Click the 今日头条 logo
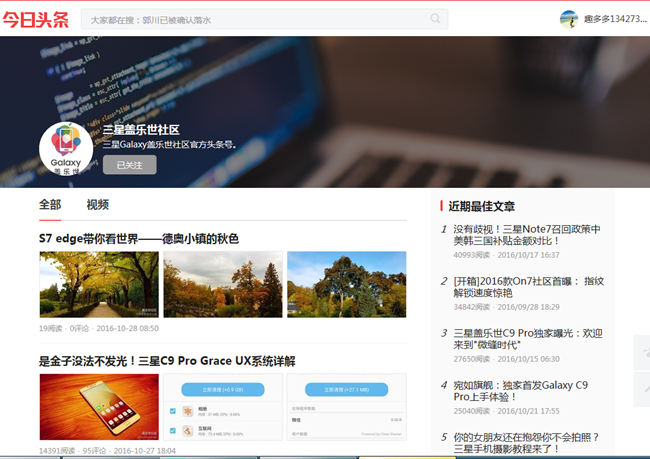The image size is (650, 459). (36, 19)
